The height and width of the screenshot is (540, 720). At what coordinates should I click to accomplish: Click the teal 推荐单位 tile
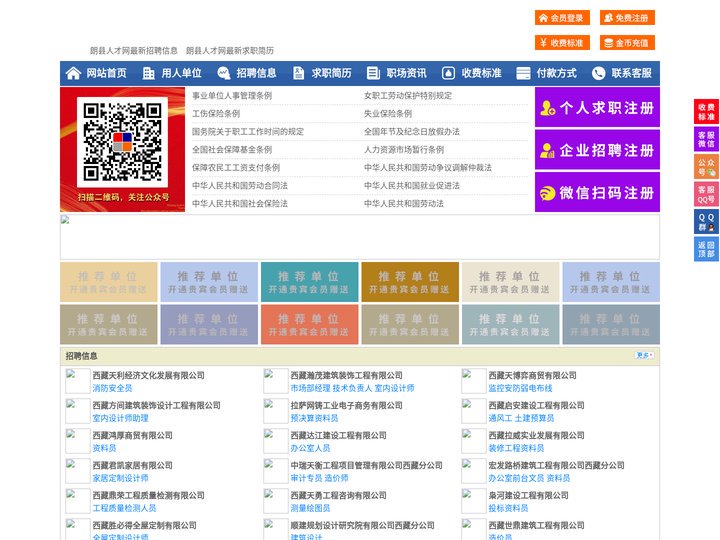(x=309, y=282)
